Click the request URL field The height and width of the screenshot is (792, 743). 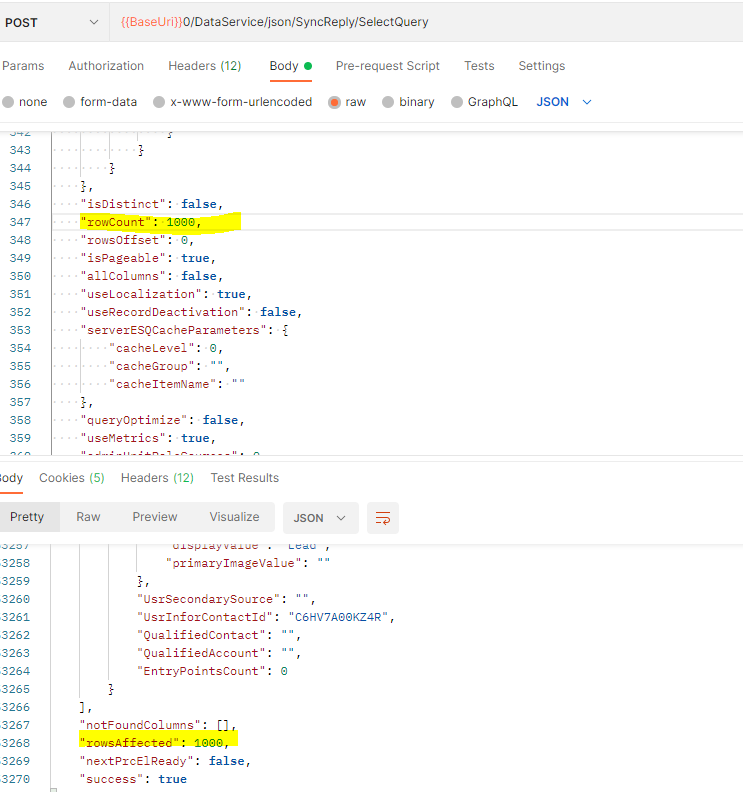pos(426,22)
